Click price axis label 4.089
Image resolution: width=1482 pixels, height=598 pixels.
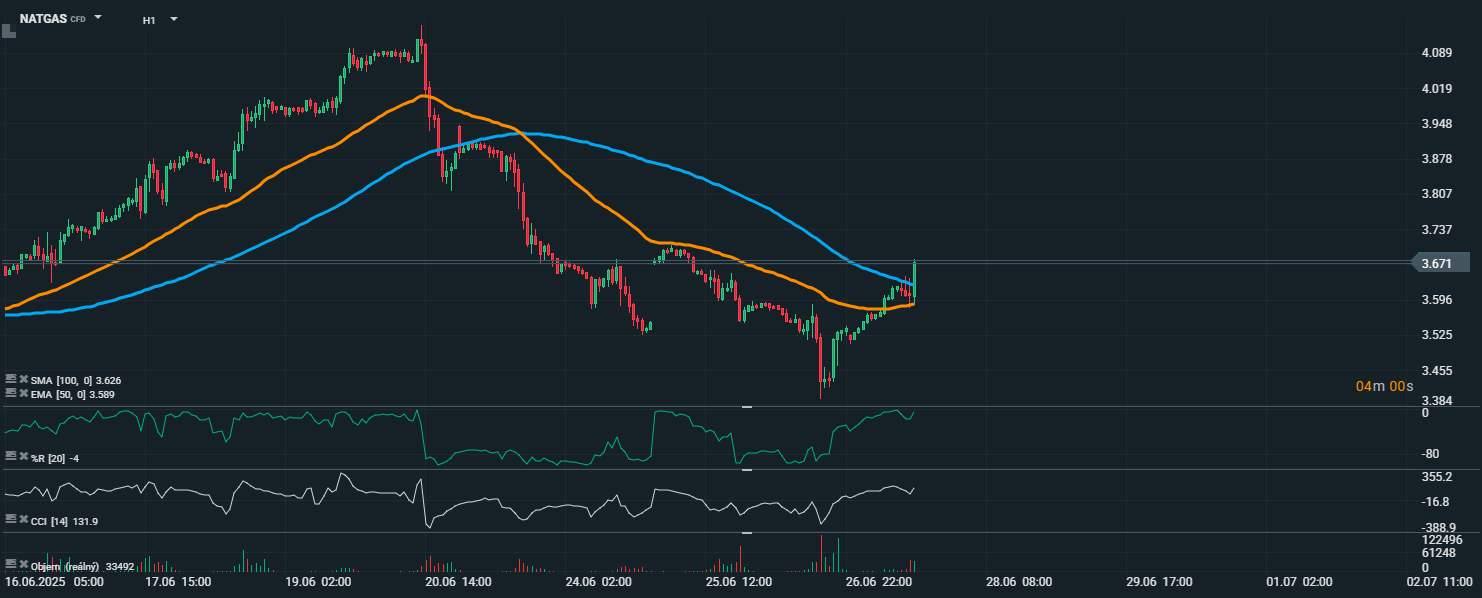tap(1436, 53)
